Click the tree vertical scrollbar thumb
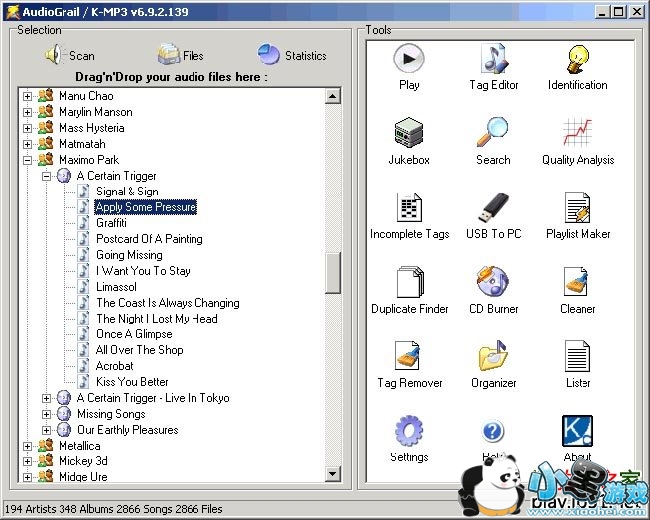 point(333,273)
